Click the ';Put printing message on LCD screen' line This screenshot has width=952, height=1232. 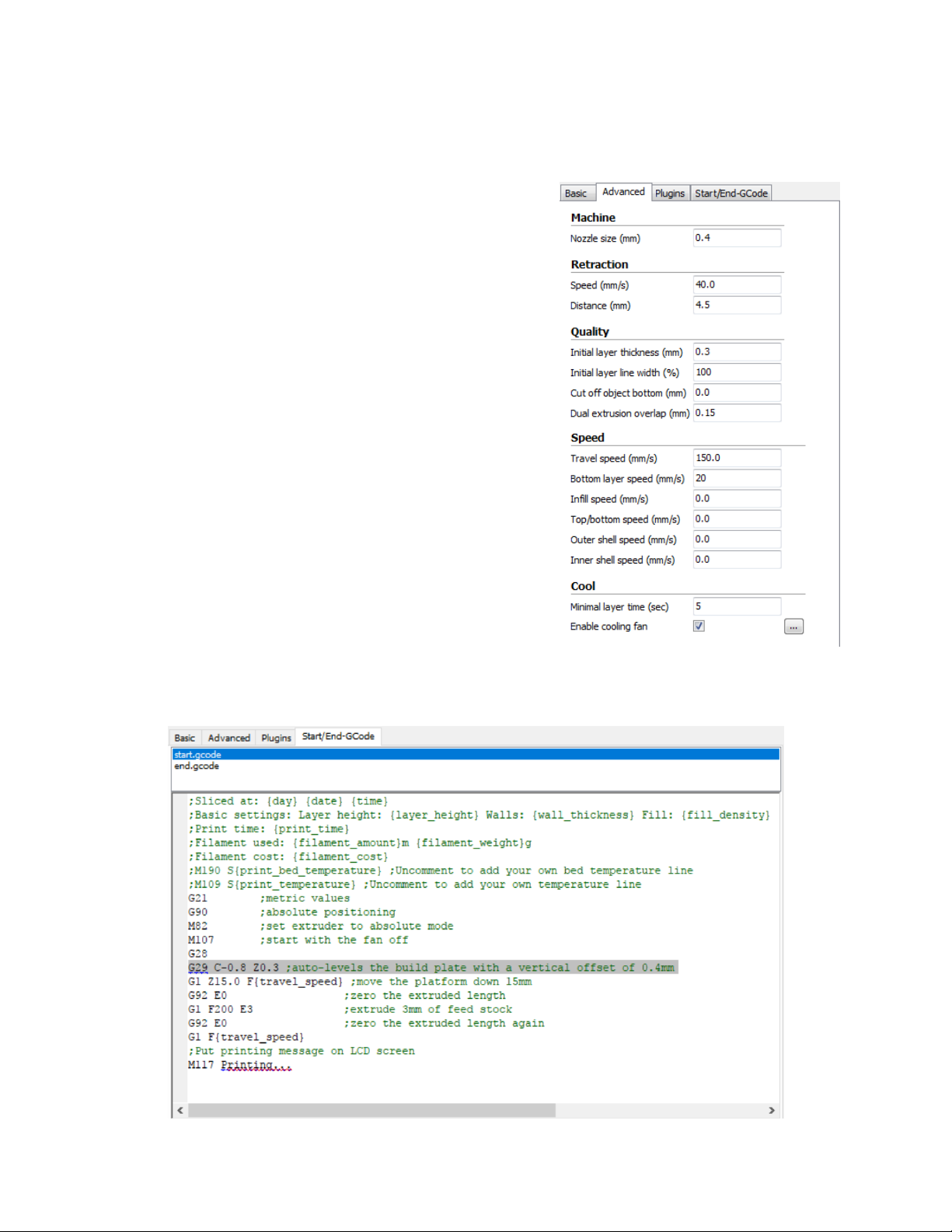301,1051
